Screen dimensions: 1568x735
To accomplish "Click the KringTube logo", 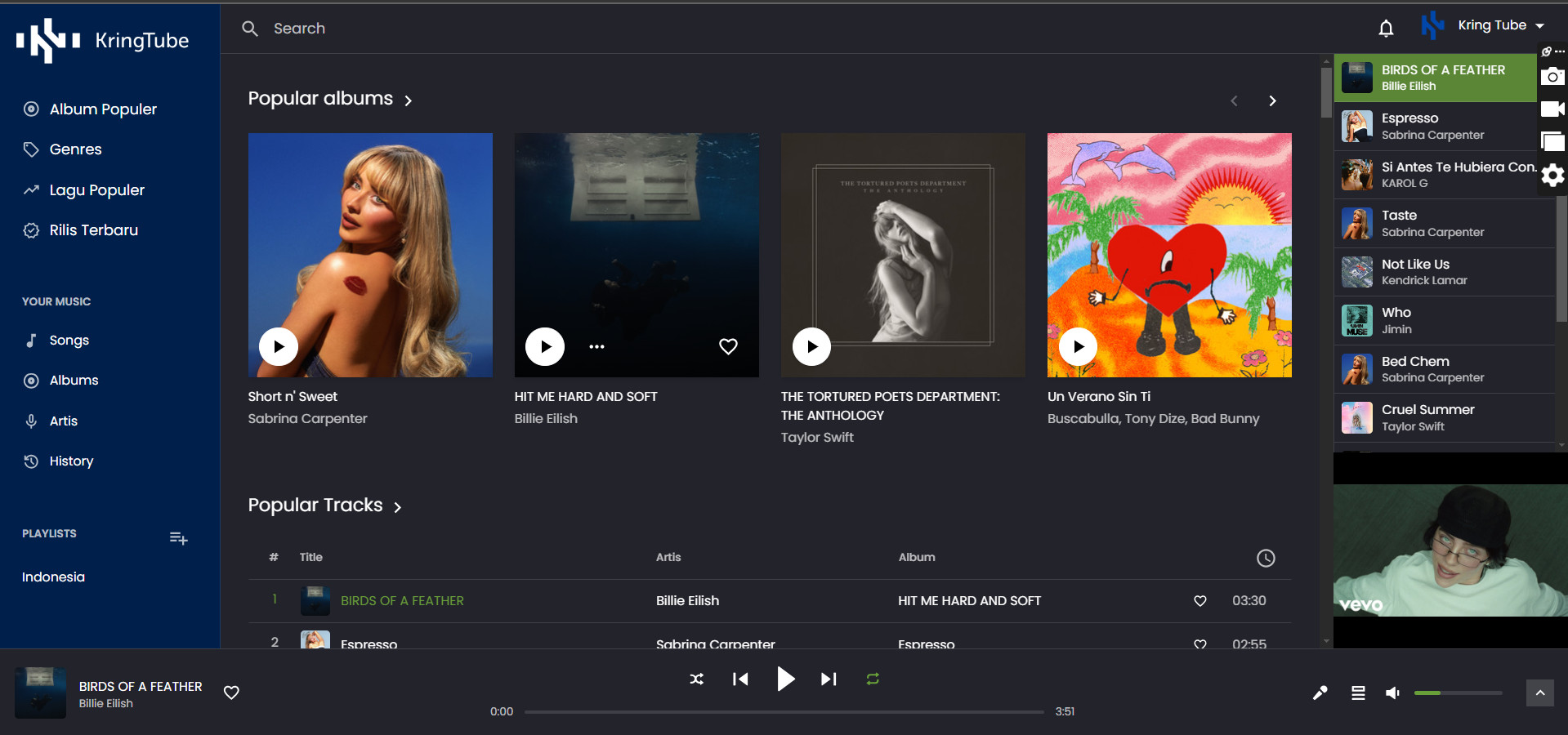I will [x=103, y=40].
